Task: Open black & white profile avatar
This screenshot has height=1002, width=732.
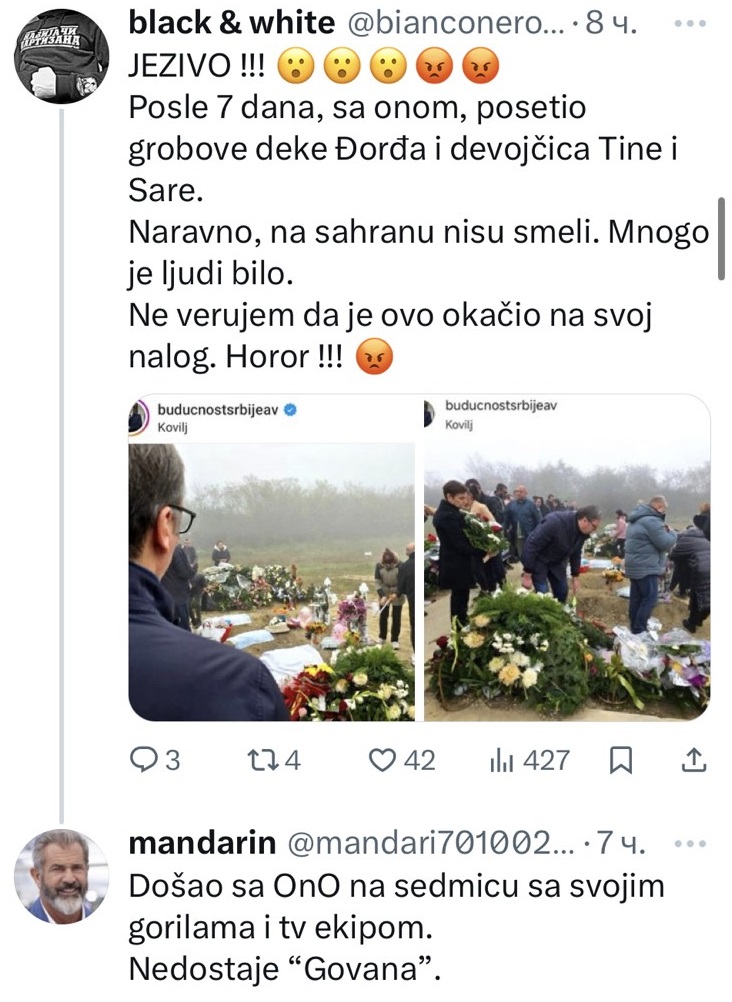Action: point(61,56)
